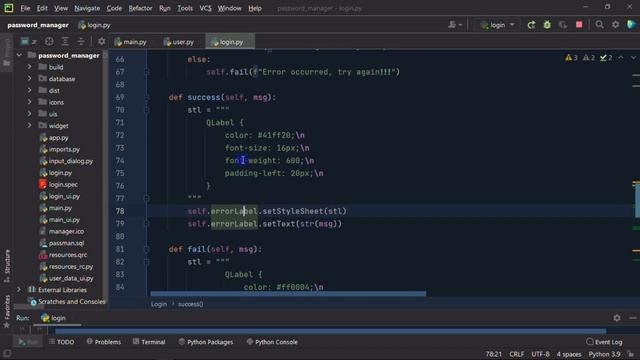Run login with coverage

coord(563,25)
